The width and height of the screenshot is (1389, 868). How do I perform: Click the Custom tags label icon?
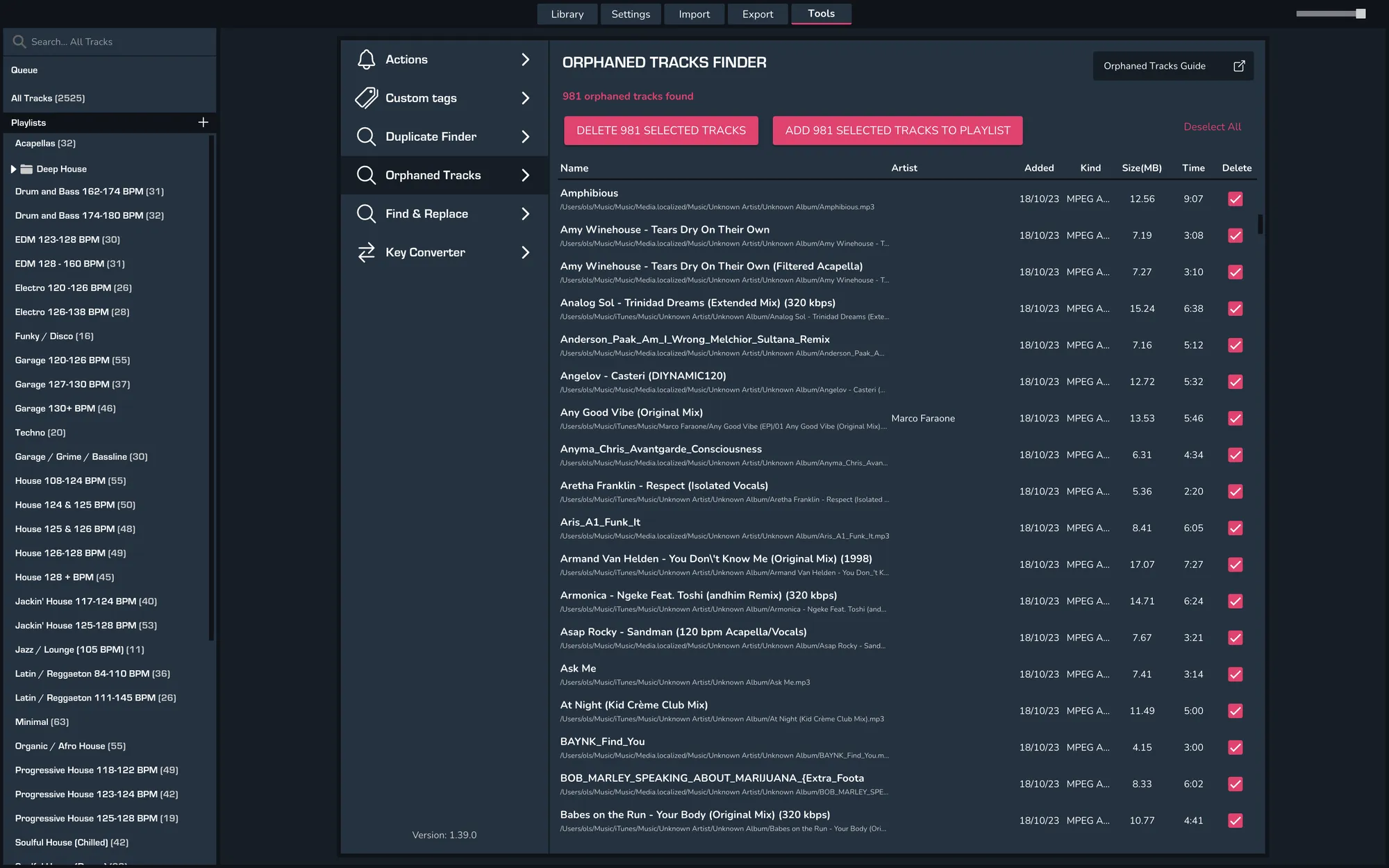(366, 98)
